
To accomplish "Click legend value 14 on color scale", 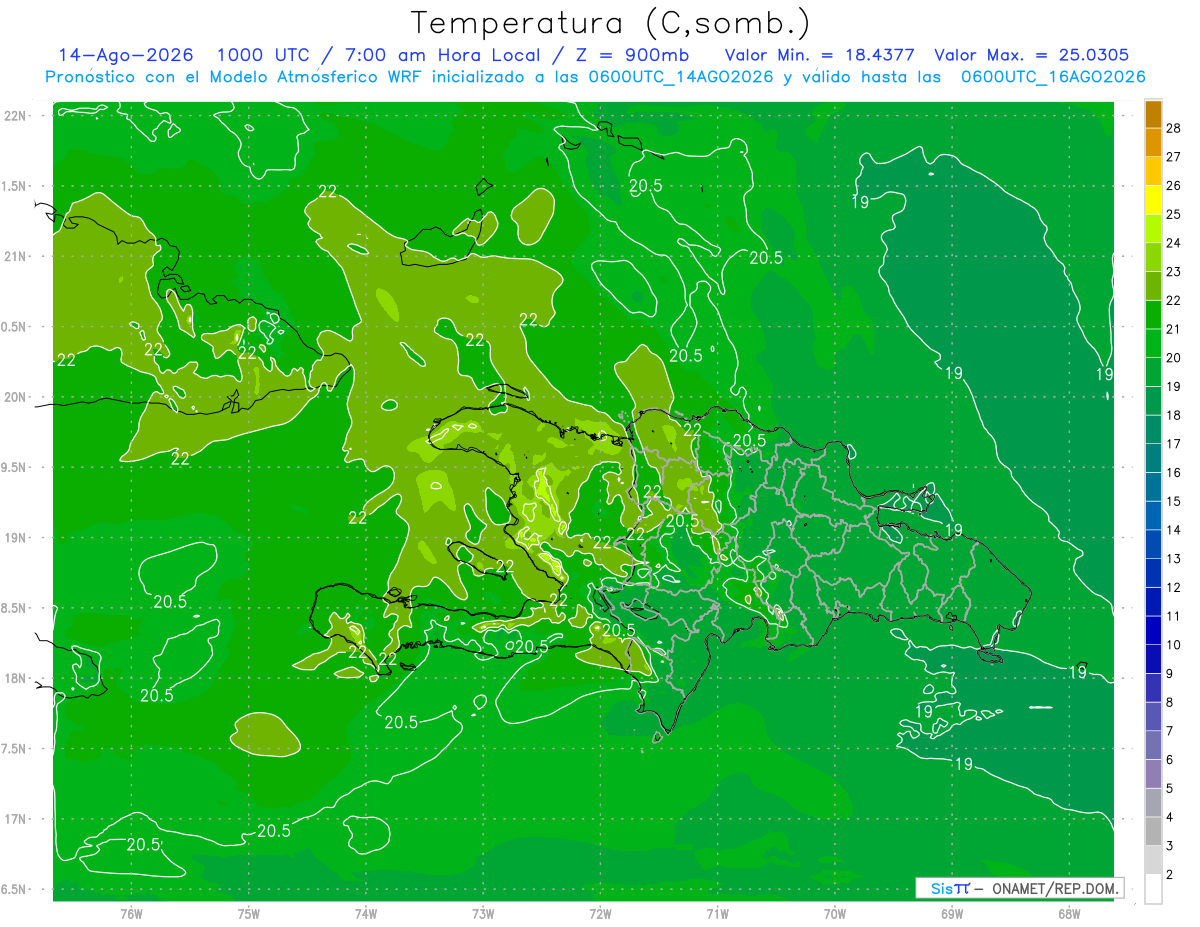I will pyautogui.click(x=1174, y=530).
